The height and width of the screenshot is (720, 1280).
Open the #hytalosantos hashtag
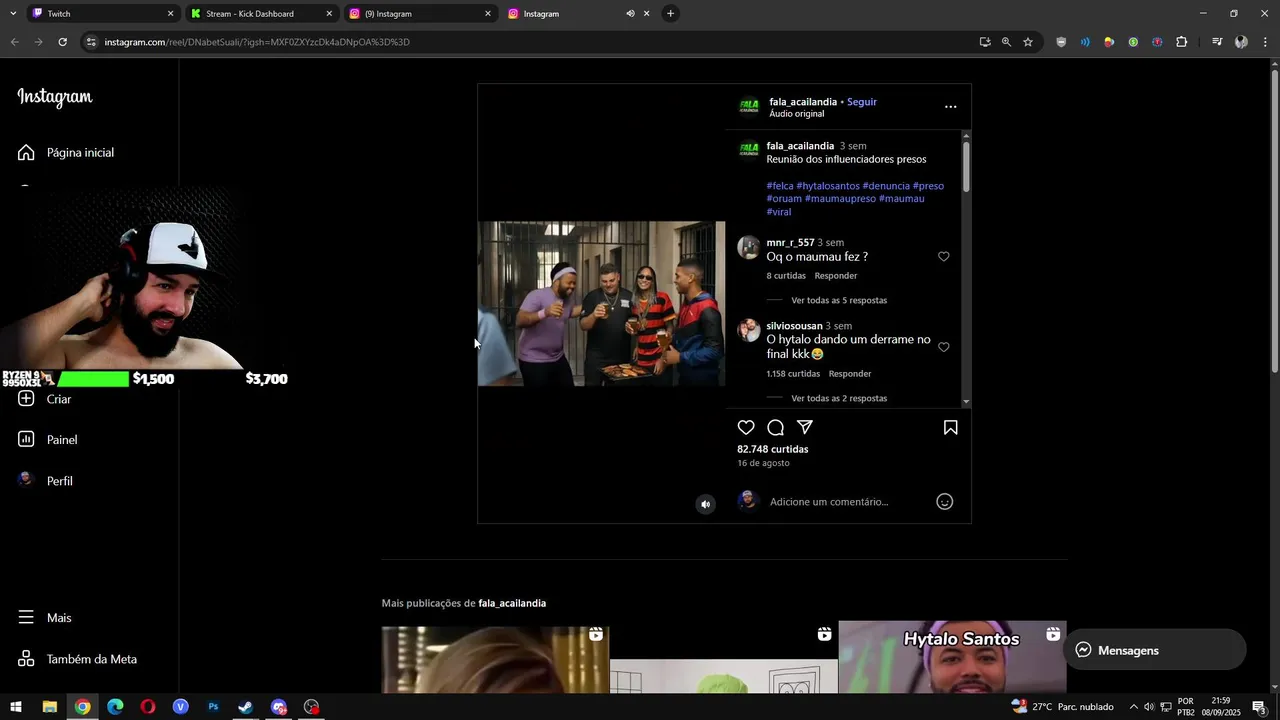(x=828, y=186)
